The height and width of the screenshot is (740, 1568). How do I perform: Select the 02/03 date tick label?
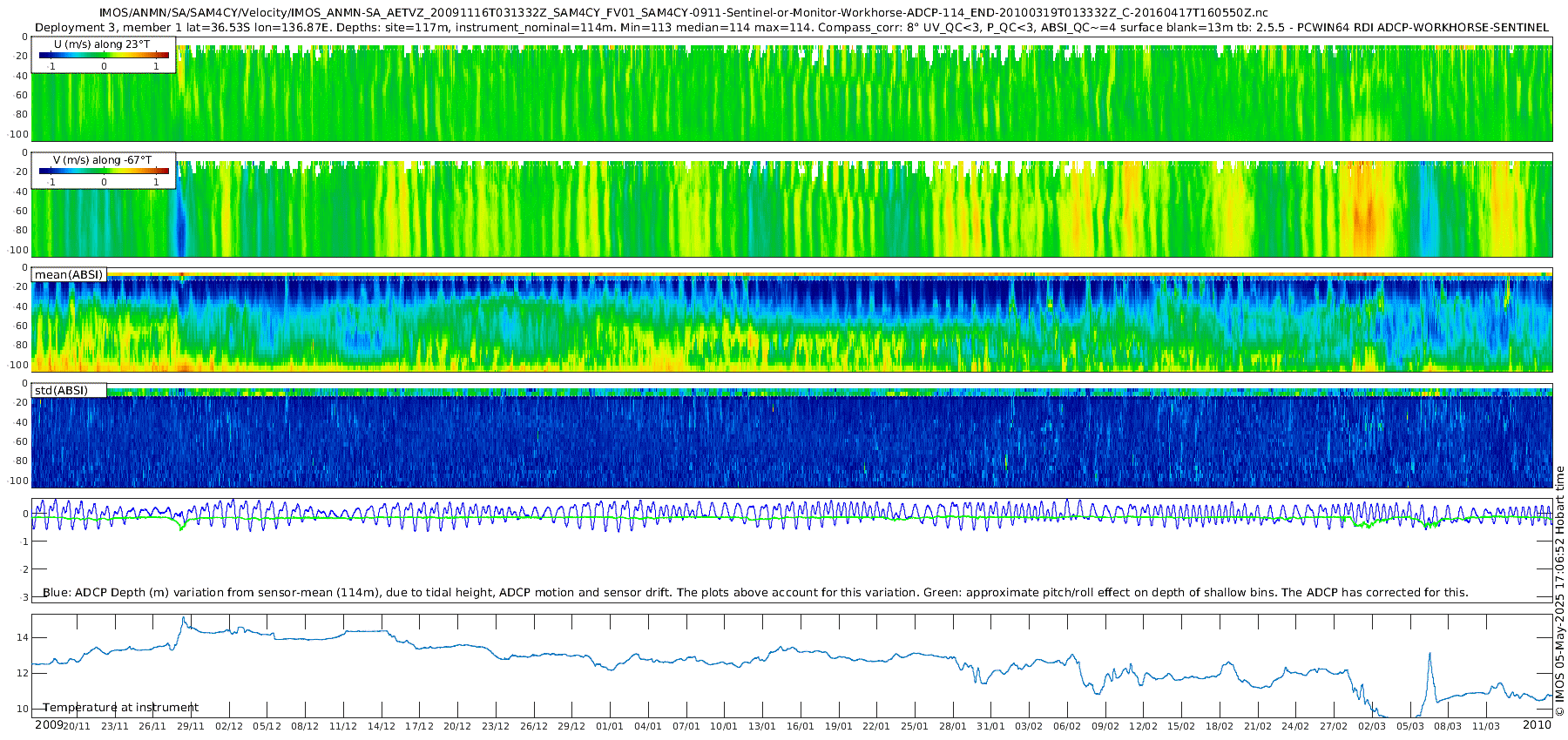click(1372, 726)
